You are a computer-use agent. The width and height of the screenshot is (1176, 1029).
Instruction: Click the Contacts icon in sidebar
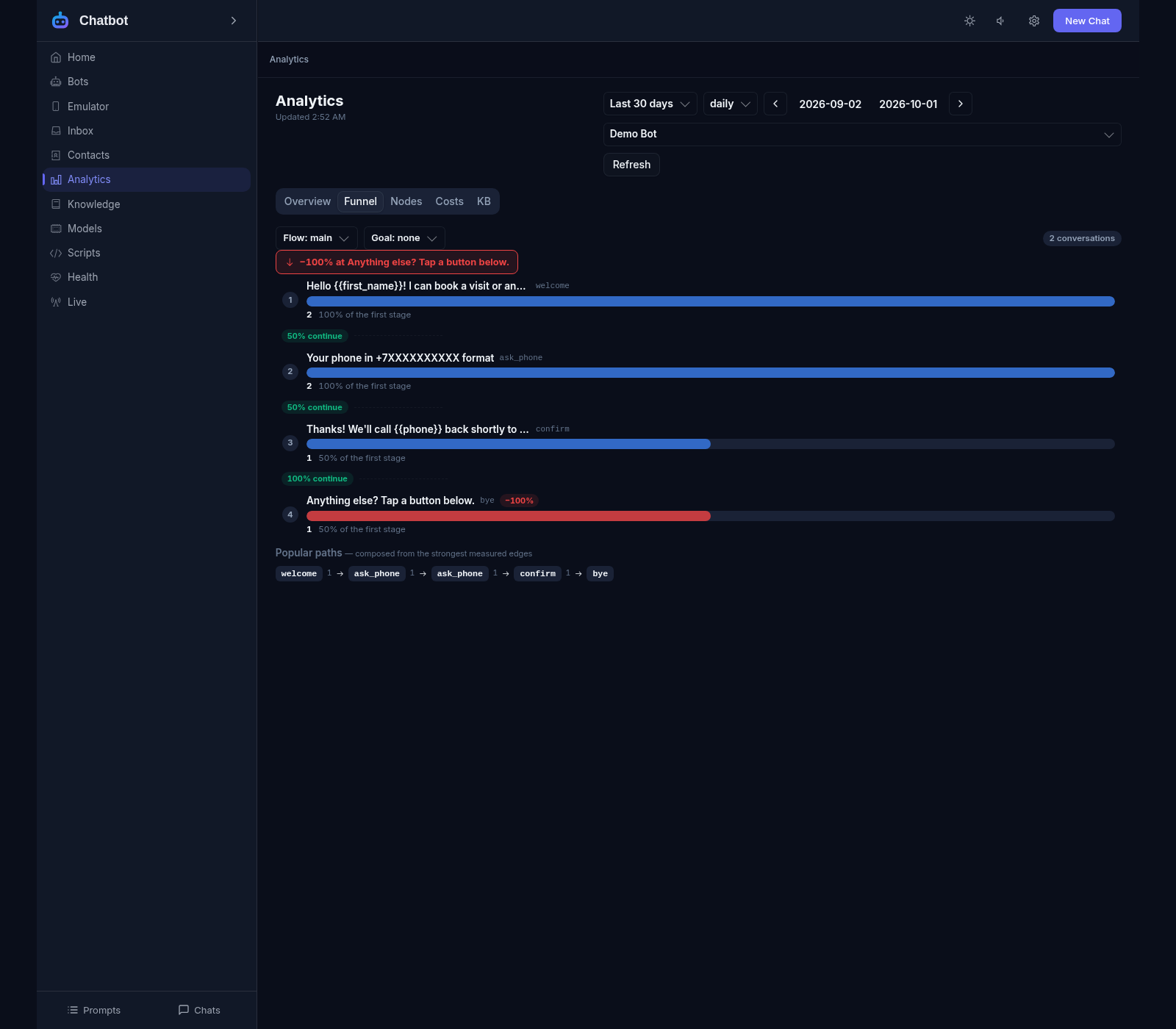pyautogui.click(x=56, y=155)
